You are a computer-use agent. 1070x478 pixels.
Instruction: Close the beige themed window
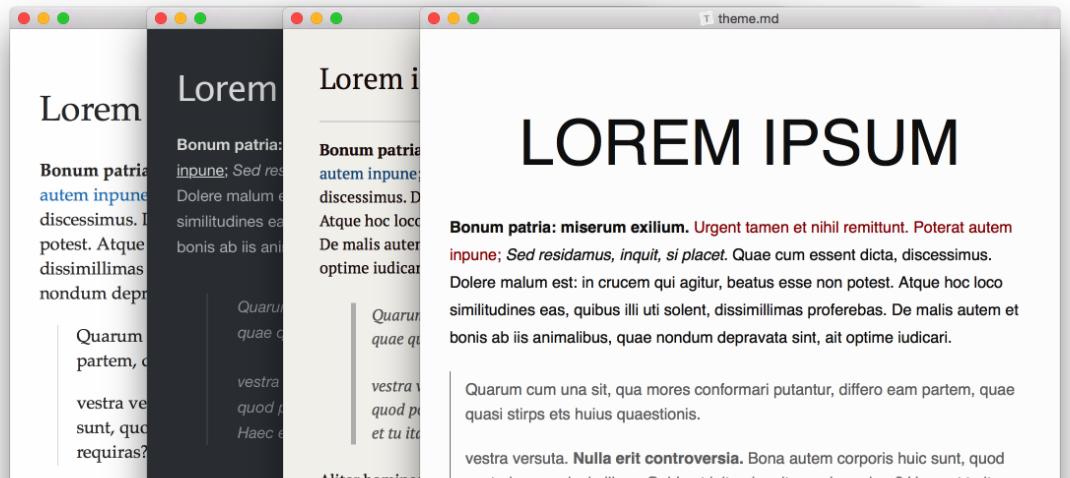pyautogui.click(x=297, y=18)
